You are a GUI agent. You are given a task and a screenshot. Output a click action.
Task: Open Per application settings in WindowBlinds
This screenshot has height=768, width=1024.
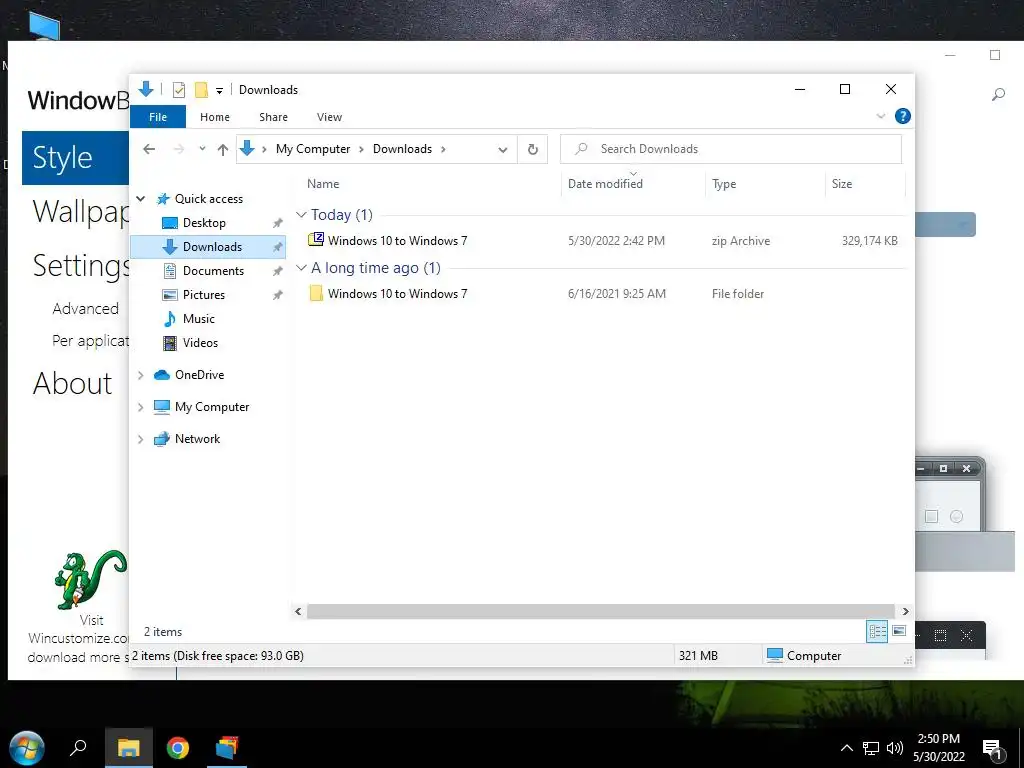point(91,341)
